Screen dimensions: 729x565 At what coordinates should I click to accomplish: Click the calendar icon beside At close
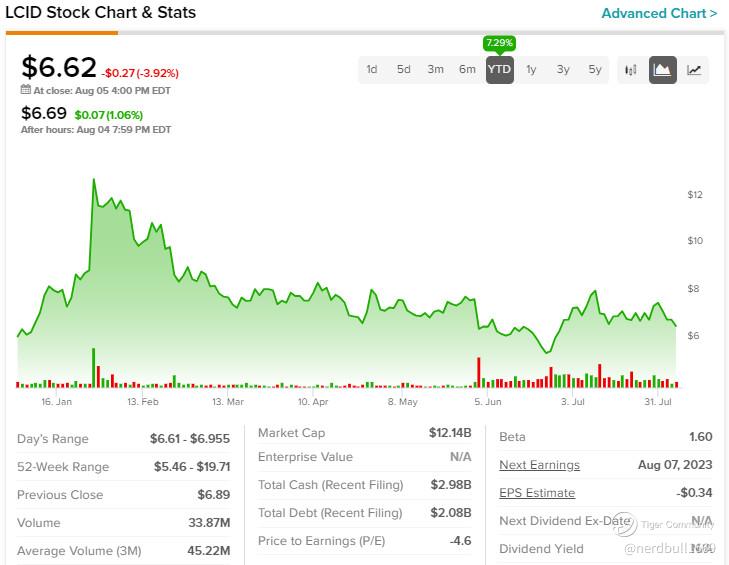[x=26, y=90]
